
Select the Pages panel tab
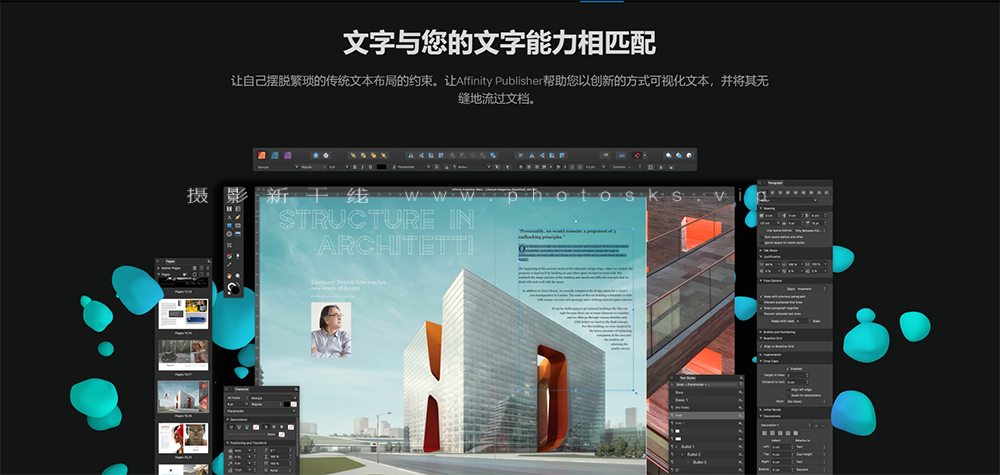click(170, 261)
